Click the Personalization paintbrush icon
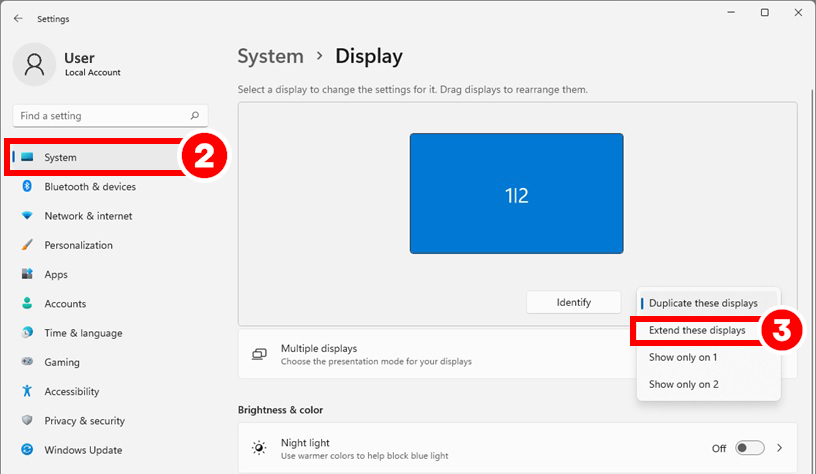Image resolution: width=816 pixels, height=474 pixels. coord(27,245)
